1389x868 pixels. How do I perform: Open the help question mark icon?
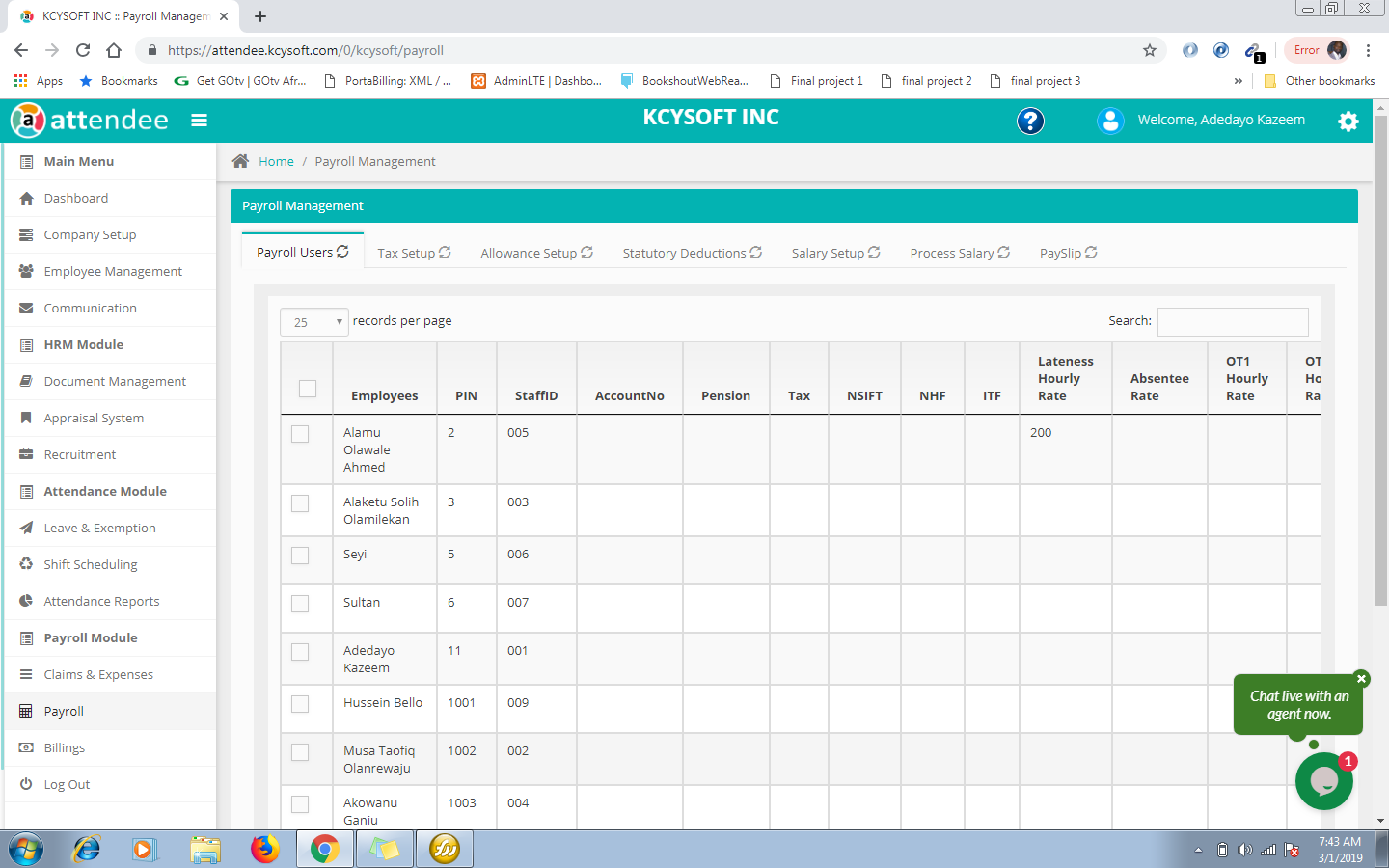point(1030,121)
